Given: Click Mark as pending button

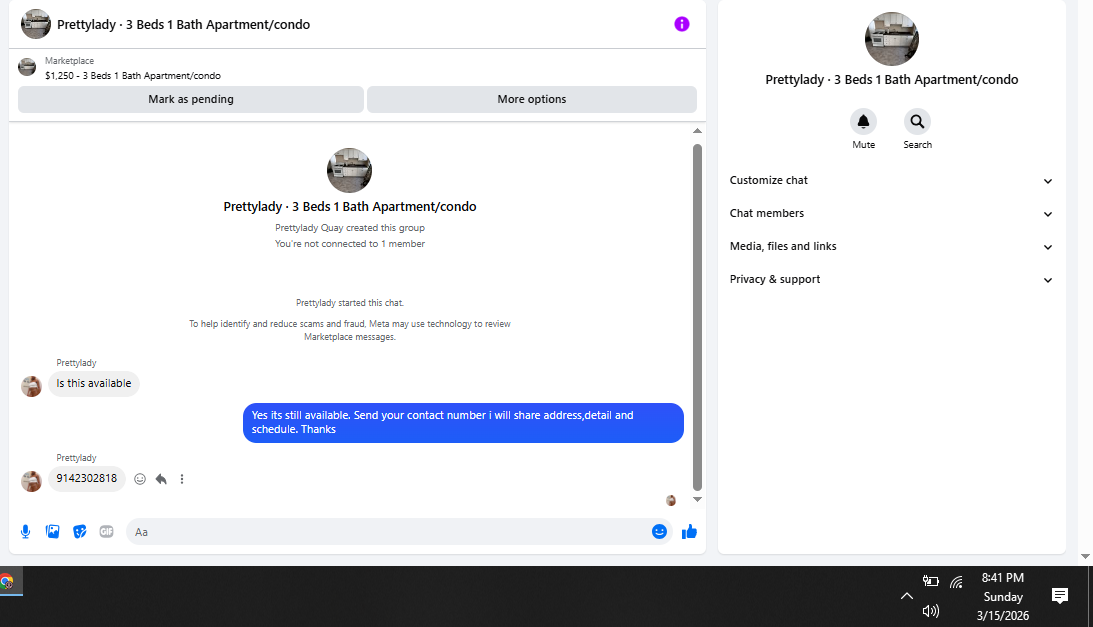Looking at the screenshot, I should [x=191, y=99].
